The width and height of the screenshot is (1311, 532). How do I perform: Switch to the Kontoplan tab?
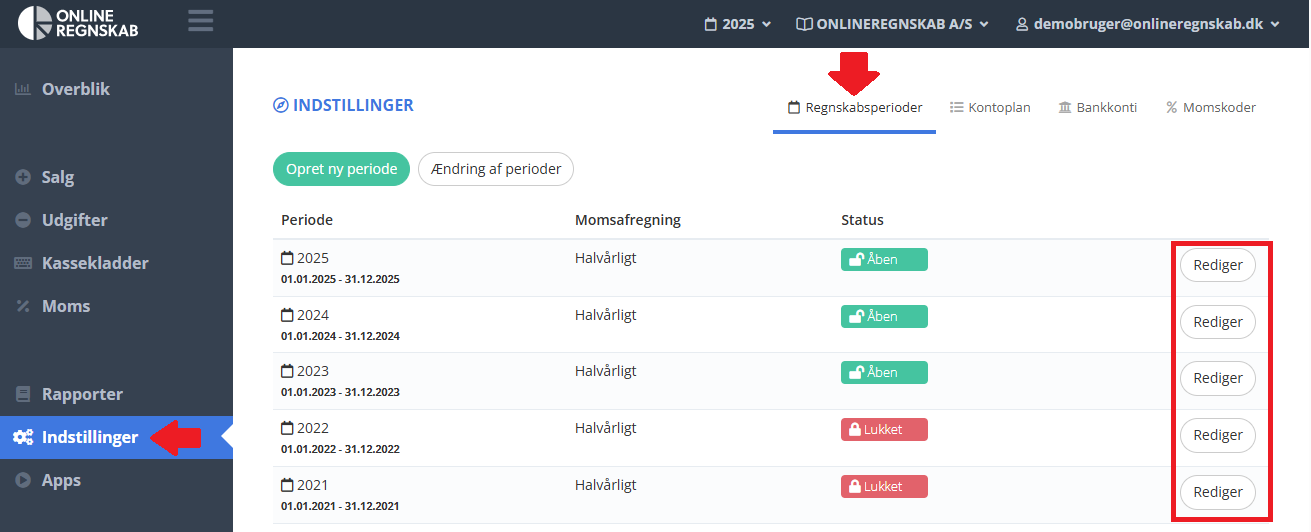(x=990, y=108)
